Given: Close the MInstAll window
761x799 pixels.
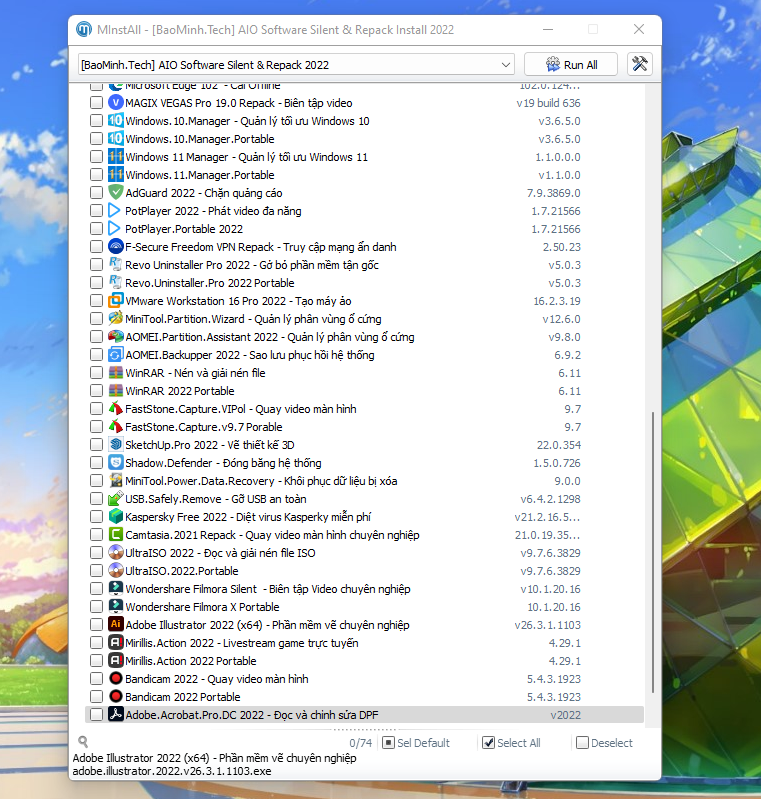Looking at the screenshot, I should tap(639, 29).
